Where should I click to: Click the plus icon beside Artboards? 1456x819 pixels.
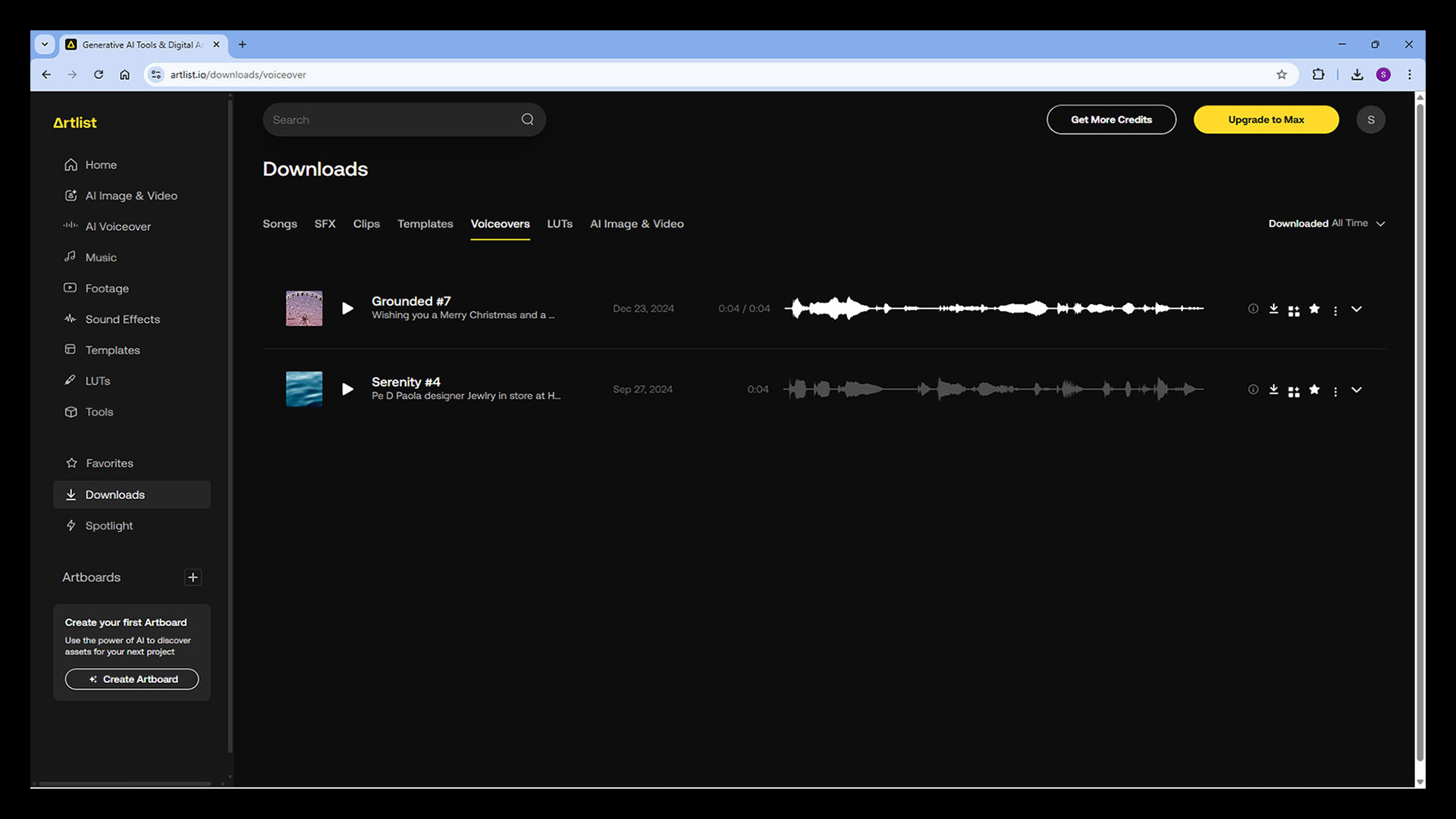coord(193,577)
